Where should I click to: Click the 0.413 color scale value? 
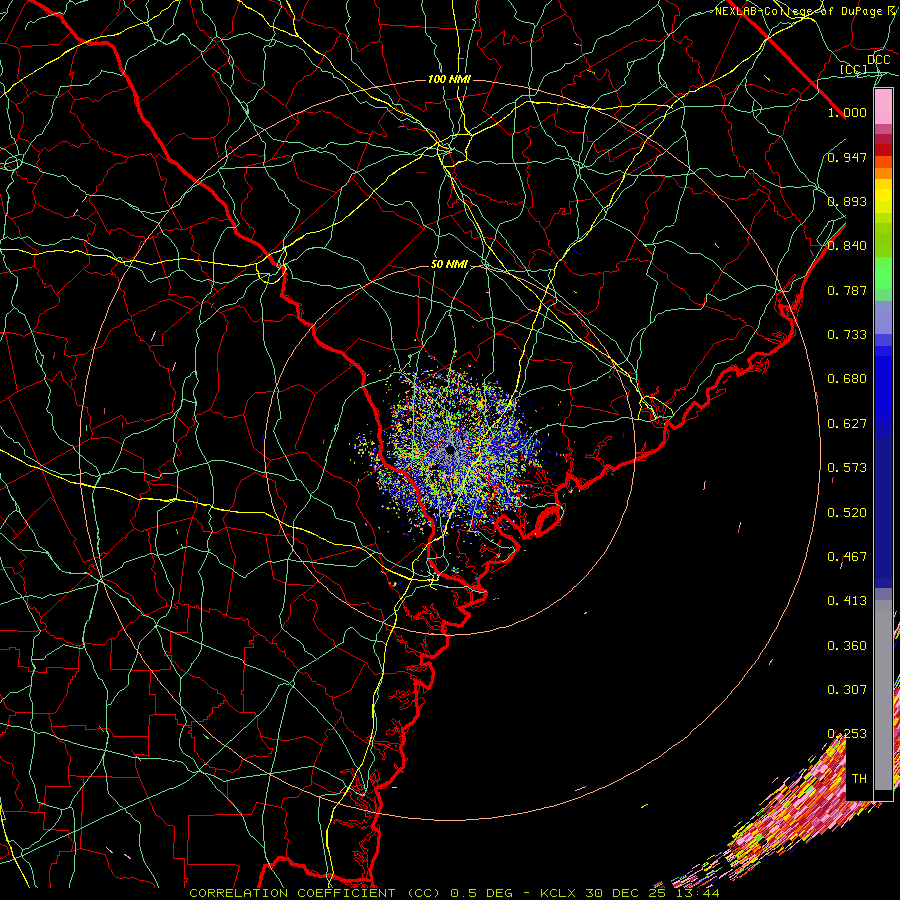pos(847,601)
